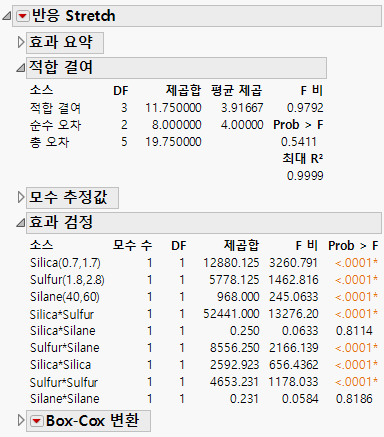Click the 적합 결여 source row label
Image resolution: width=384 pixels, height=437 pixels.
55,108
